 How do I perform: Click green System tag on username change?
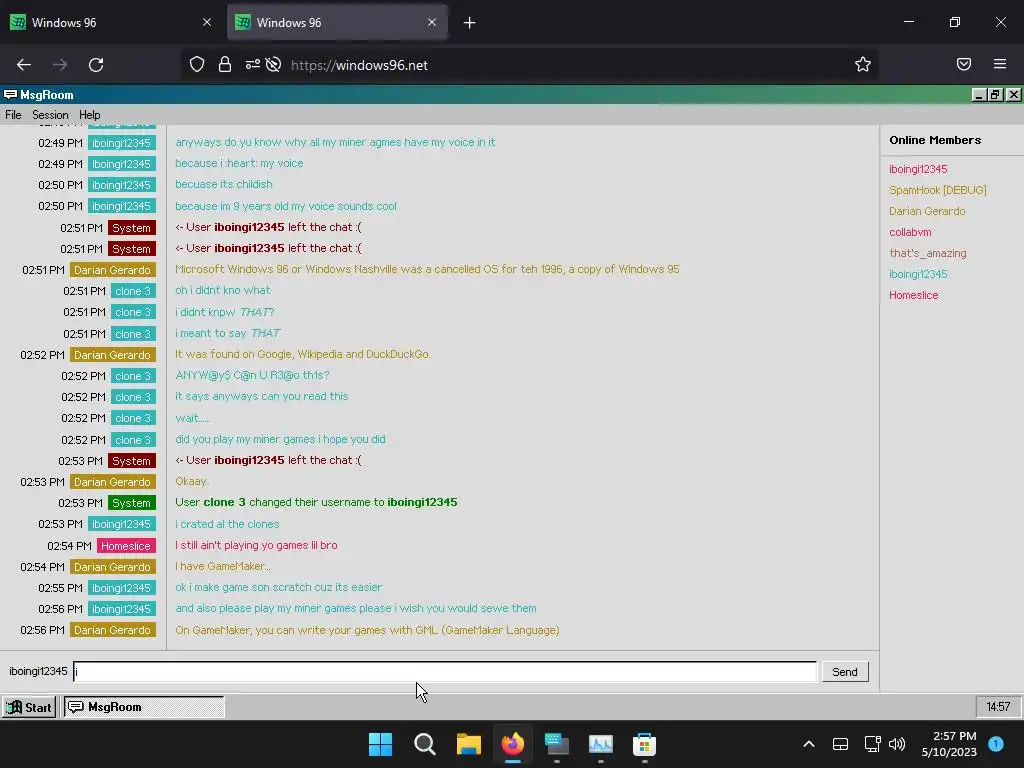click(x=131, y=503)
